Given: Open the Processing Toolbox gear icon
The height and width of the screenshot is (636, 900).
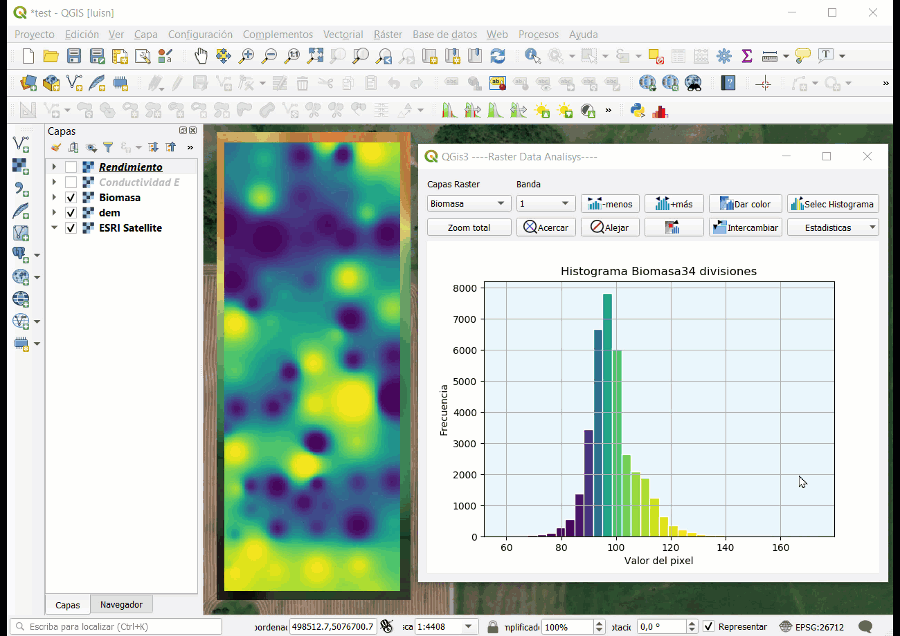Looking at the screenshot, I should (x=724, y=56).
